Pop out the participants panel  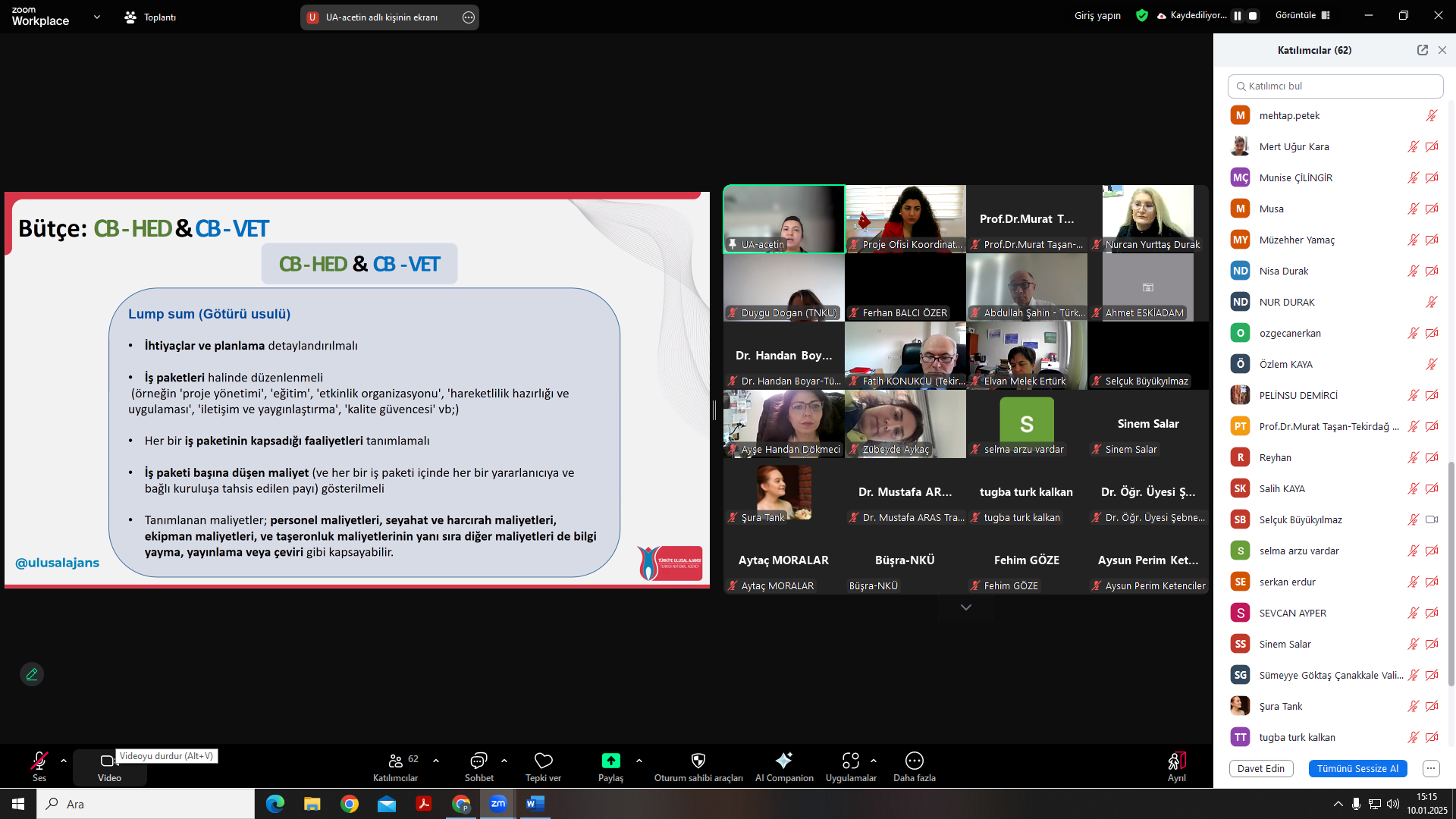(1423, 50)
